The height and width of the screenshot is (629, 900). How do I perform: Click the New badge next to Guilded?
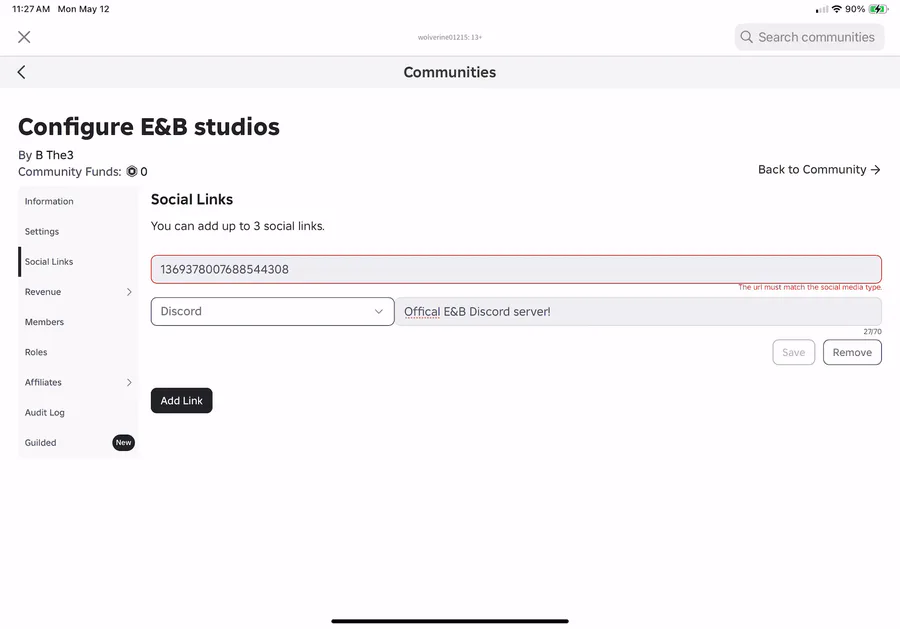coord(123,442)
